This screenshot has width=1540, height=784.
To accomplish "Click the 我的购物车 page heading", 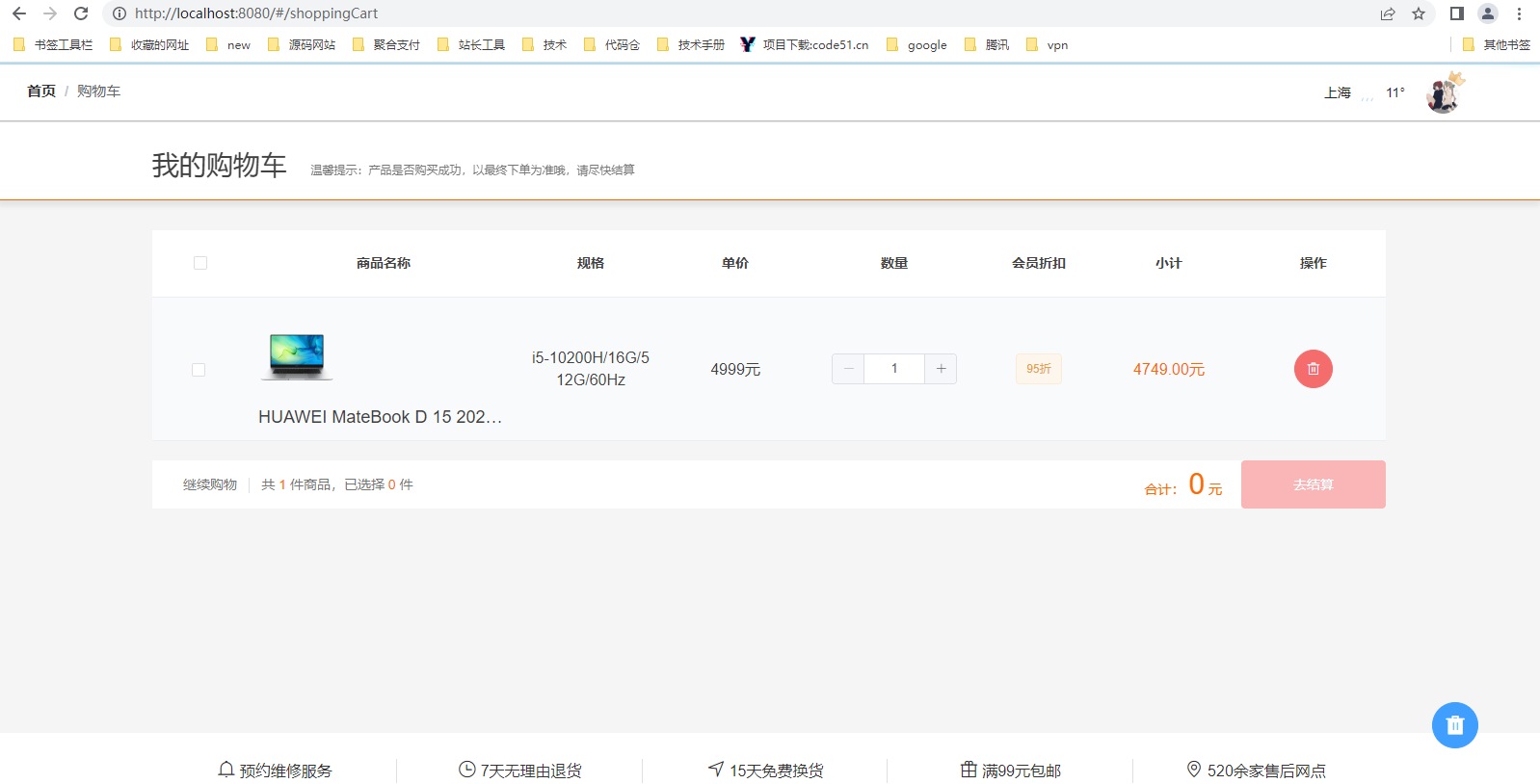I will click(x=220, y=165).
